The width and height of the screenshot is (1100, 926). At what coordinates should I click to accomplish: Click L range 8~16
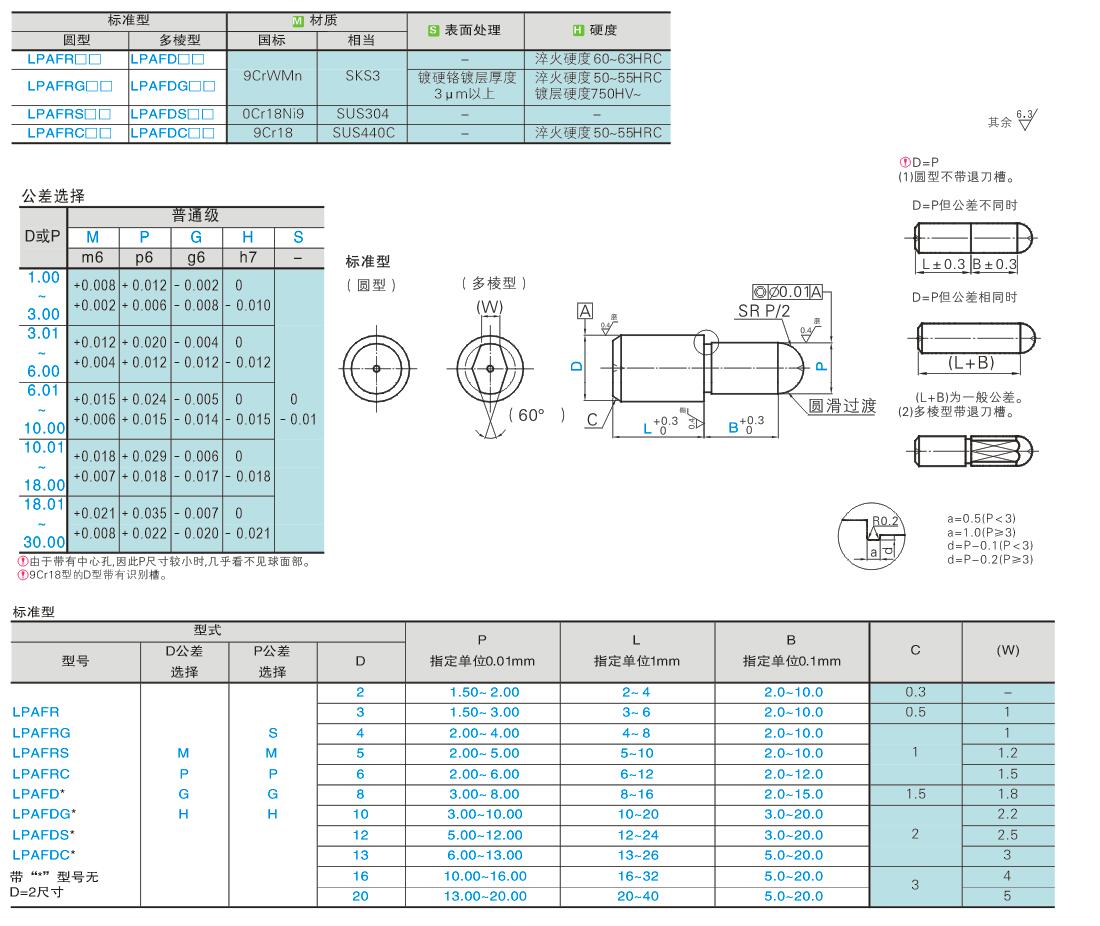pos(638,794)
